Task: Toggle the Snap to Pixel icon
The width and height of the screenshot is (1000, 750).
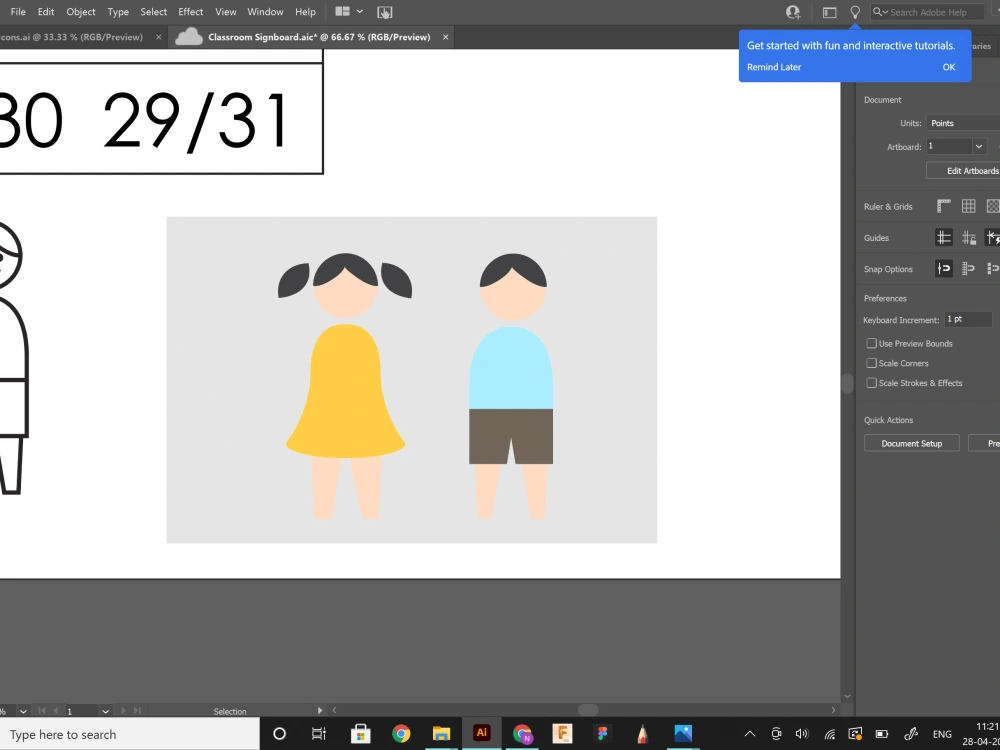Action: click(992, 268)
